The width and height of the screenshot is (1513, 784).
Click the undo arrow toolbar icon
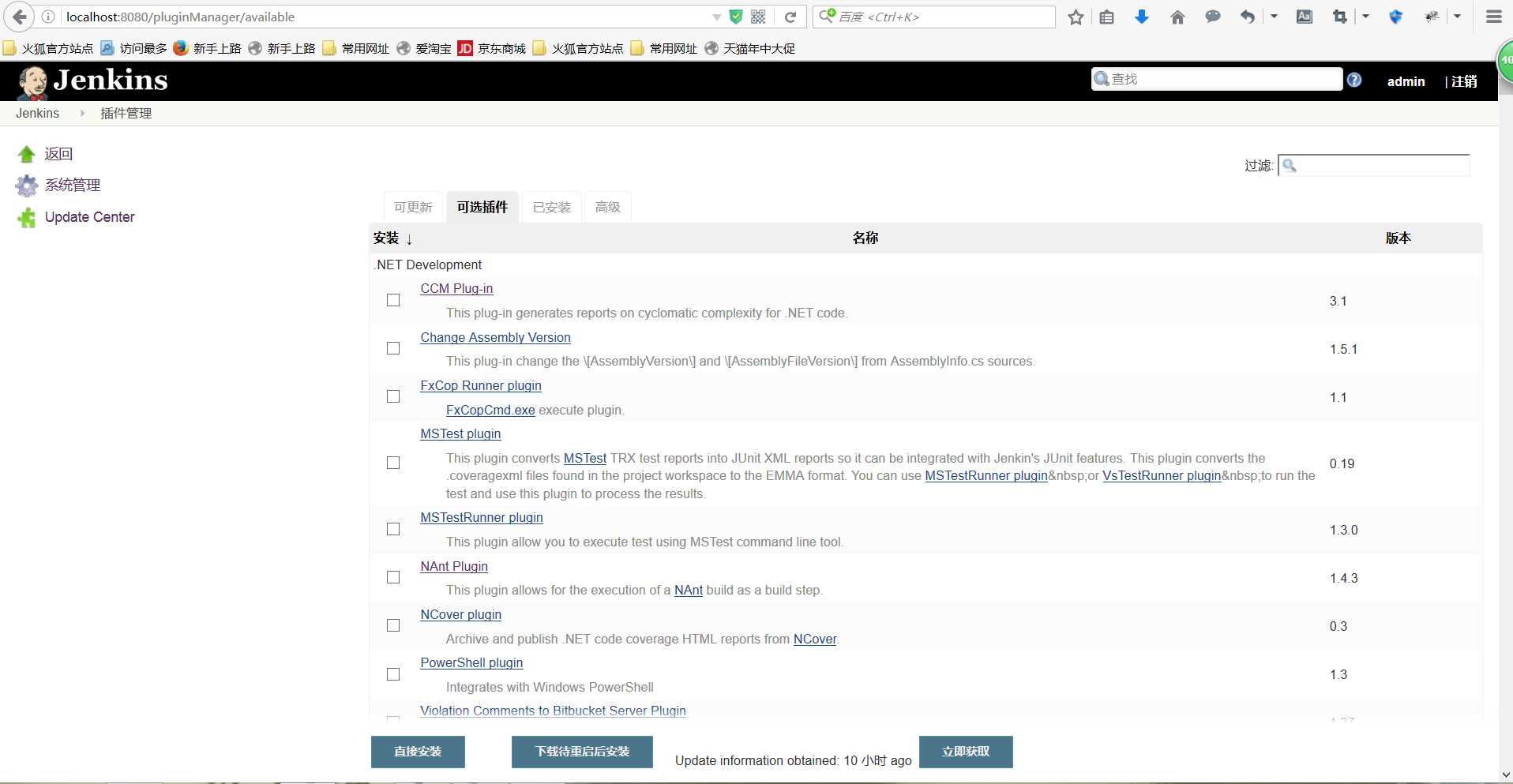pyautogui.click(x=1248, y=17)
